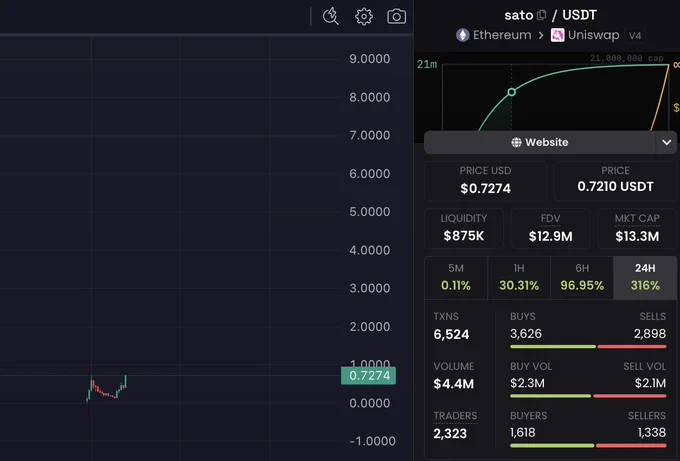Click the V4 version badge
Image resolution: width=680 pixels, height=461 pixels.
[x=635, y=36]
